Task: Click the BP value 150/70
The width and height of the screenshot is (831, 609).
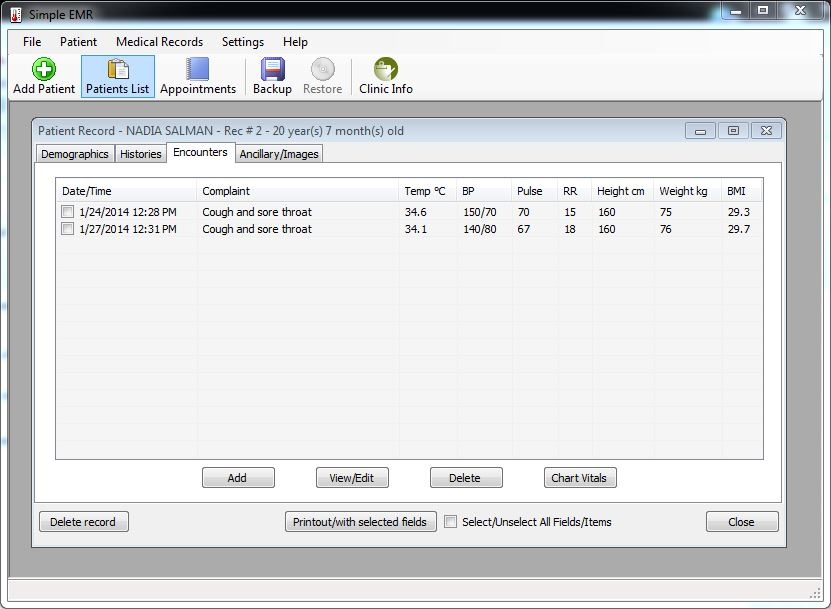Action: click(x=480, y=212)
